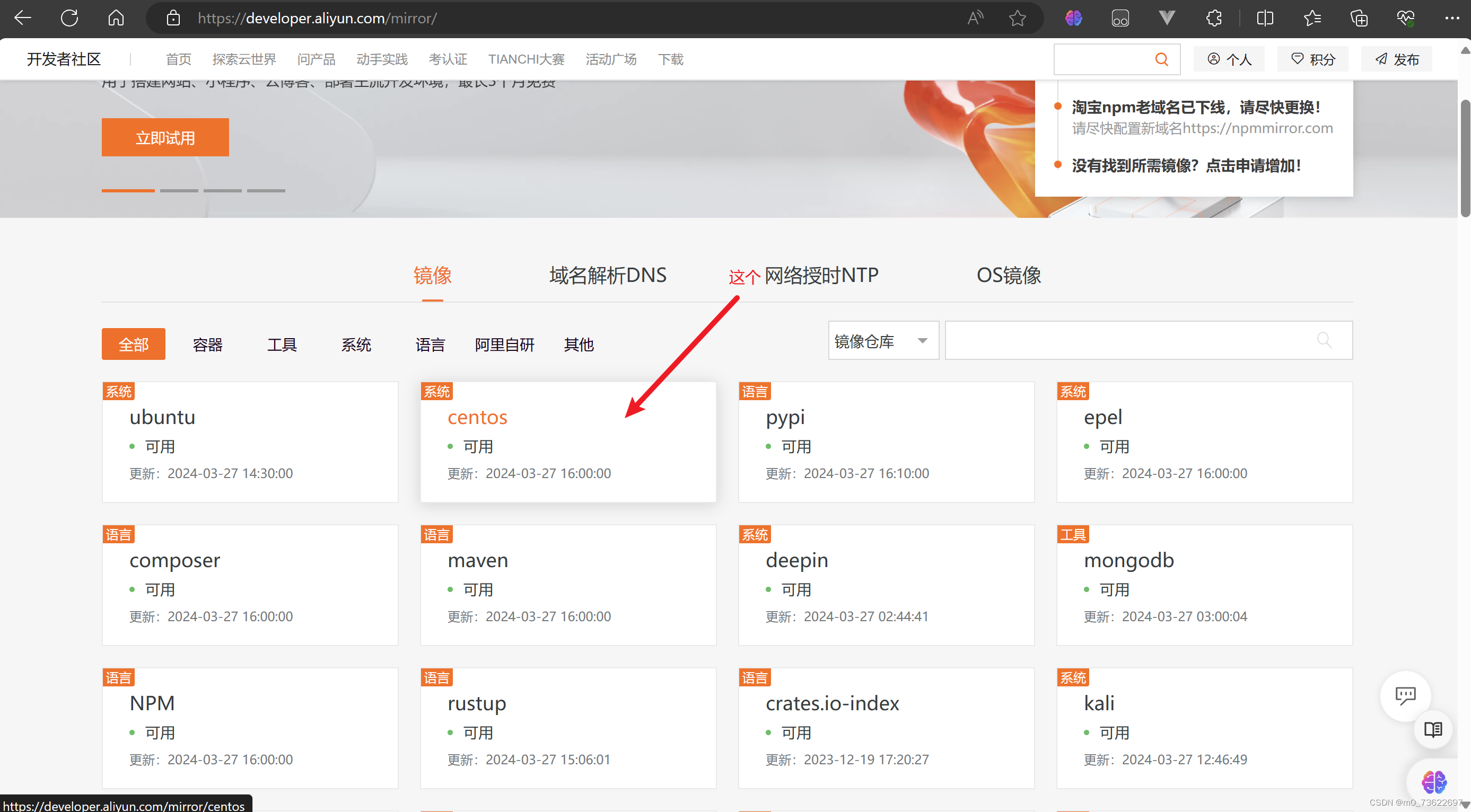The image size is (1471, 812).
Task: Switch to the OS镜像 tab
Action: [1009, 276]
